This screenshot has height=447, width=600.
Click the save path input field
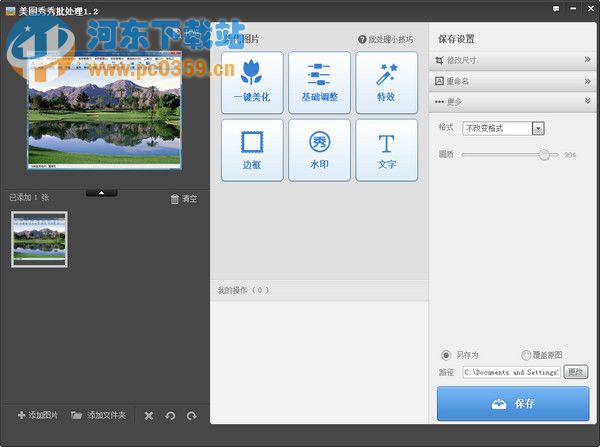[x=511, y=372]
